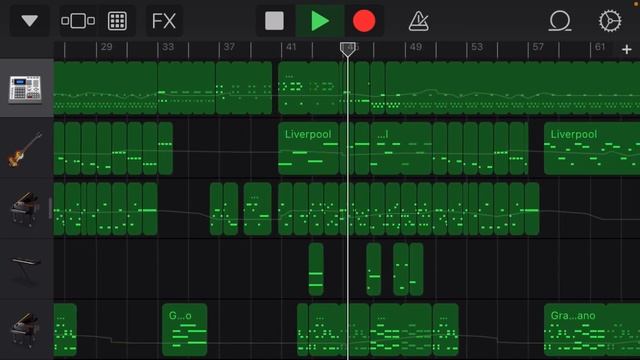Select the drum region starting at bar 41

(308, 88)
